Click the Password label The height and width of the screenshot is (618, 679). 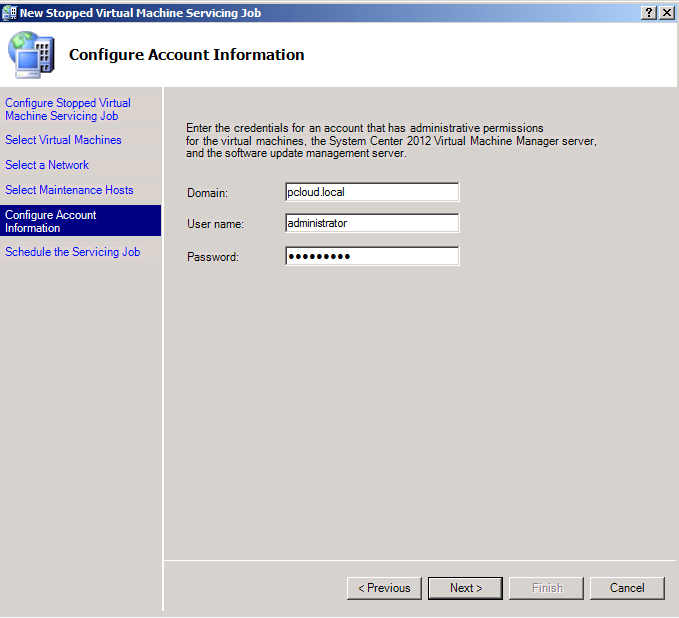click(213, 257)
